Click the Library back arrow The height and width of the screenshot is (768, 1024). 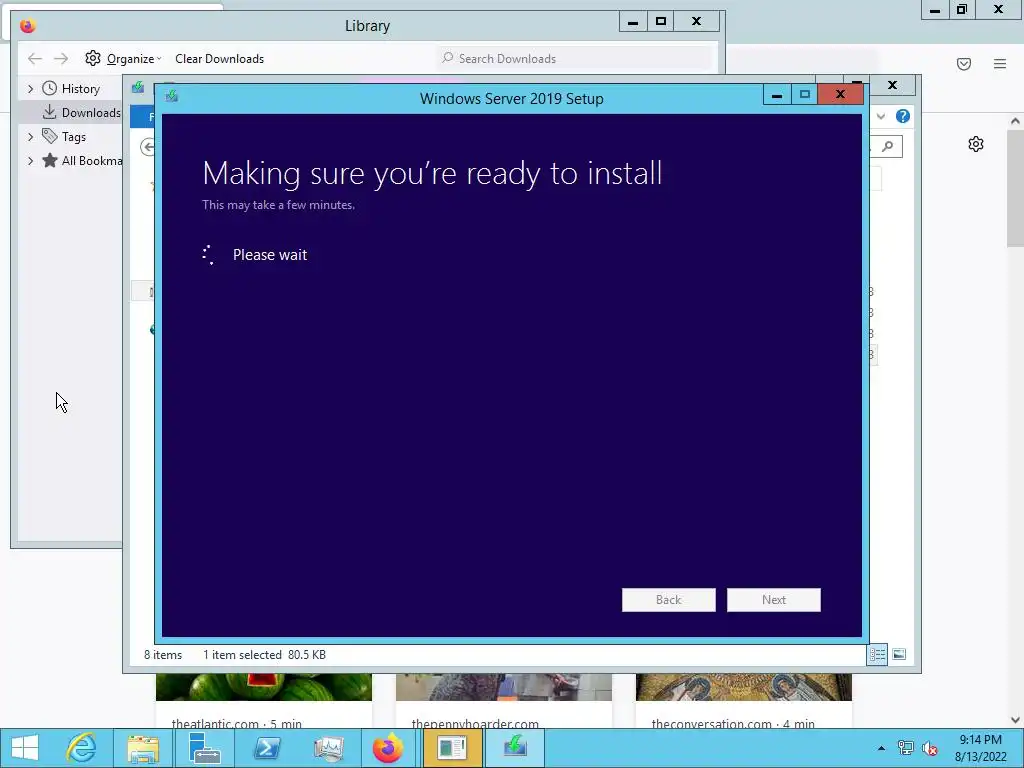coord(35,59)
